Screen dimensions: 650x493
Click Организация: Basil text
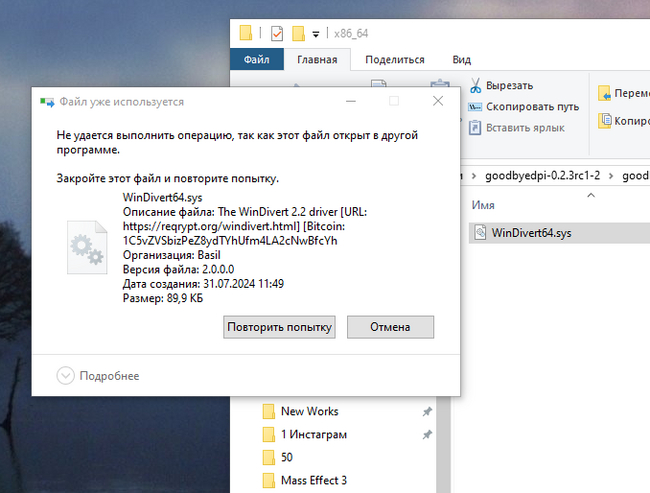(172, 255)
